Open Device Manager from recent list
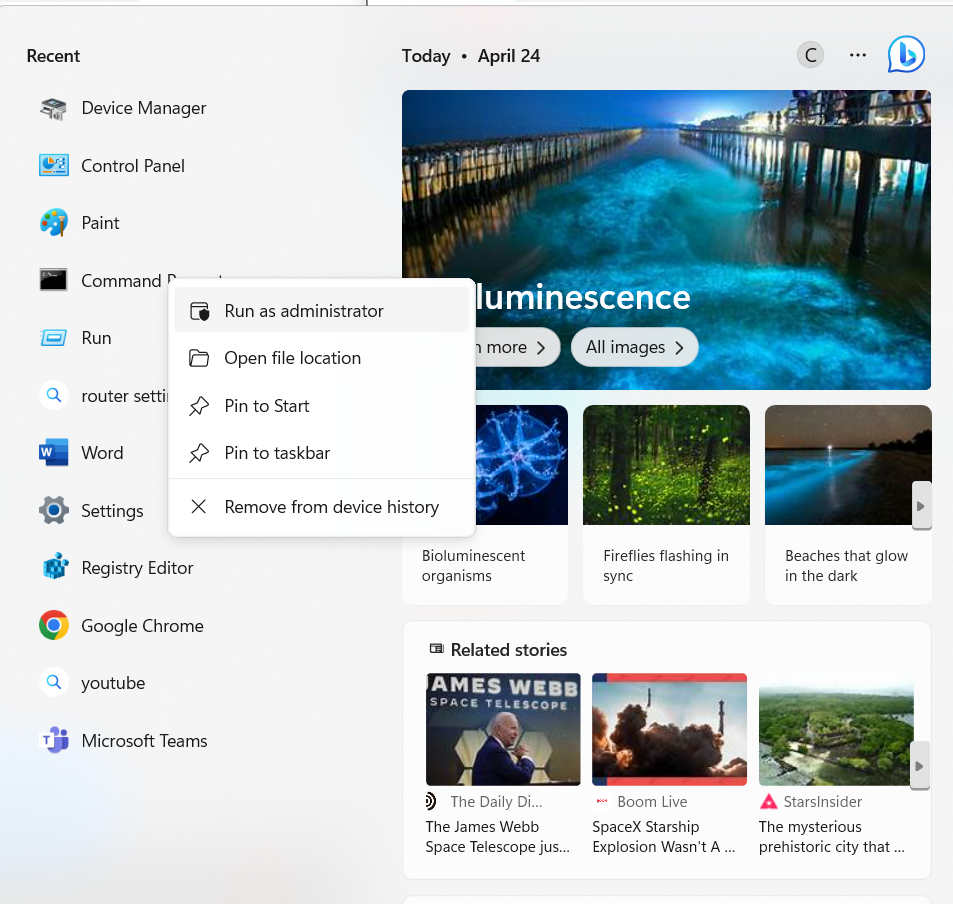 tap(143, 108)
